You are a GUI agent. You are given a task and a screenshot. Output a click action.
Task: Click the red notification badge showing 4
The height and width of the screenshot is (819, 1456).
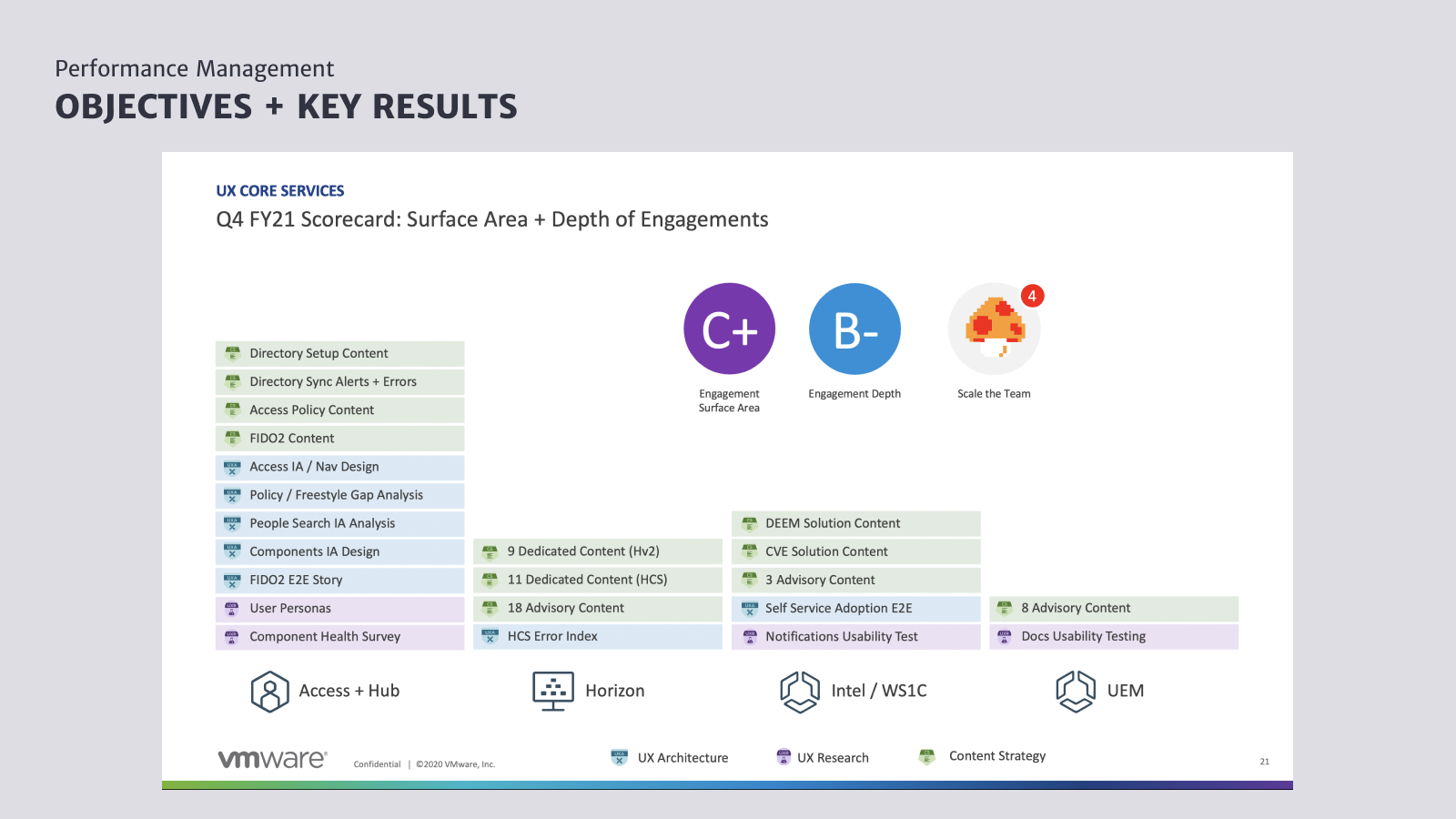[1032, 296]
